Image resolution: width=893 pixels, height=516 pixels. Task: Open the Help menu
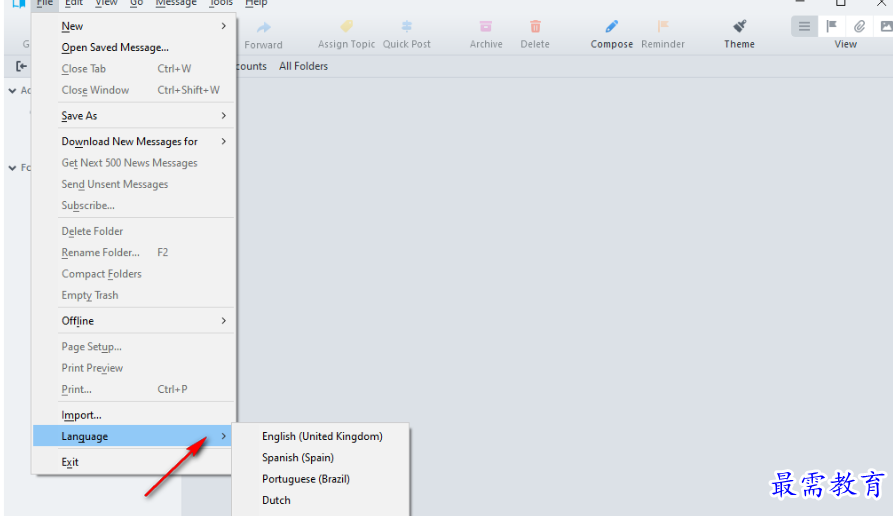(256, 3)
